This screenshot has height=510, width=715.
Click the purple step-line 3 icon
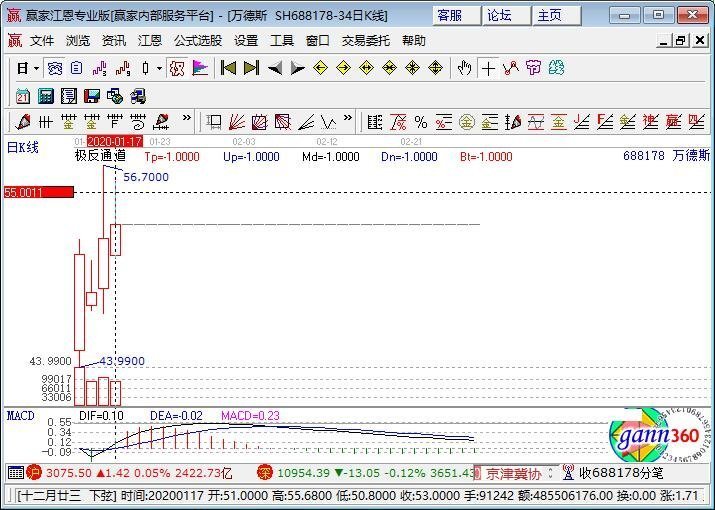(x=99, y=68)
